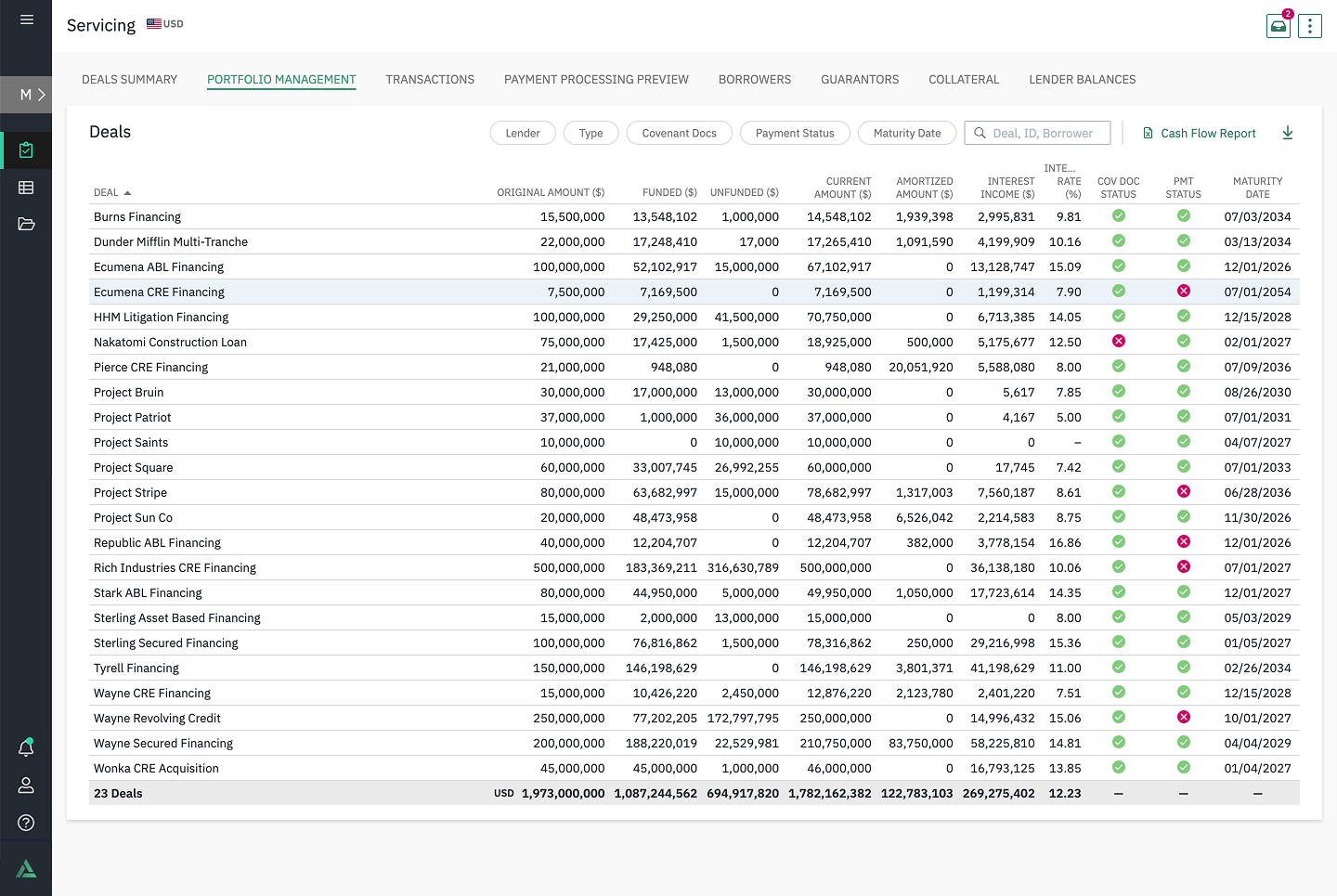Open the Type filter dropdown
Viewport: 1337px width, 896px height.
[591, 133]
